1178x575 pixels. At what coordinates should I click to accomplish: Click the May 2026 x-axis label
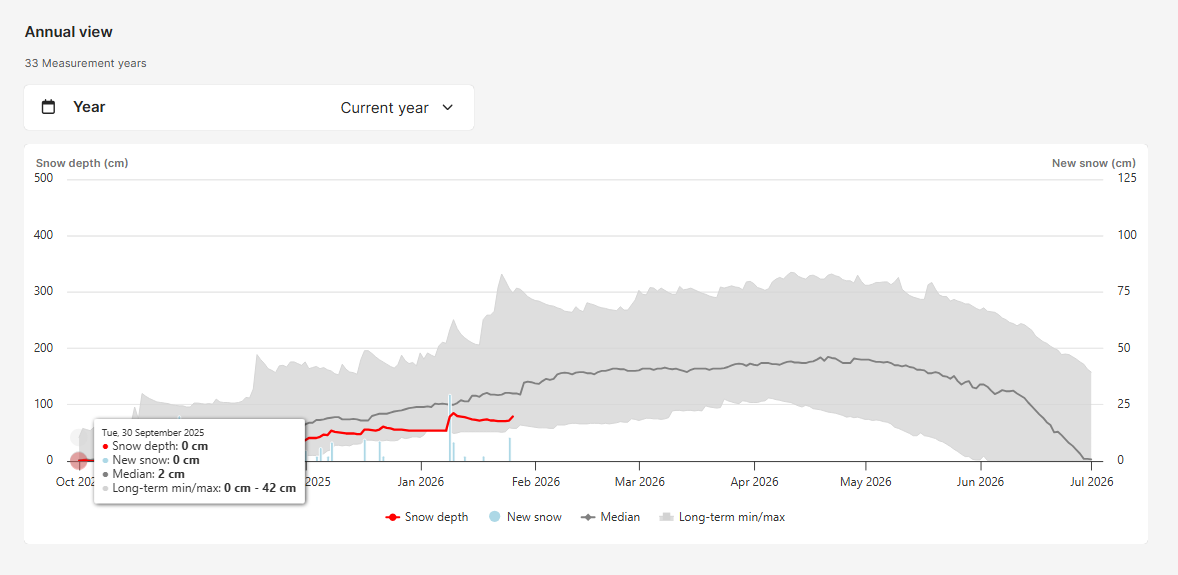click(865, 482)
